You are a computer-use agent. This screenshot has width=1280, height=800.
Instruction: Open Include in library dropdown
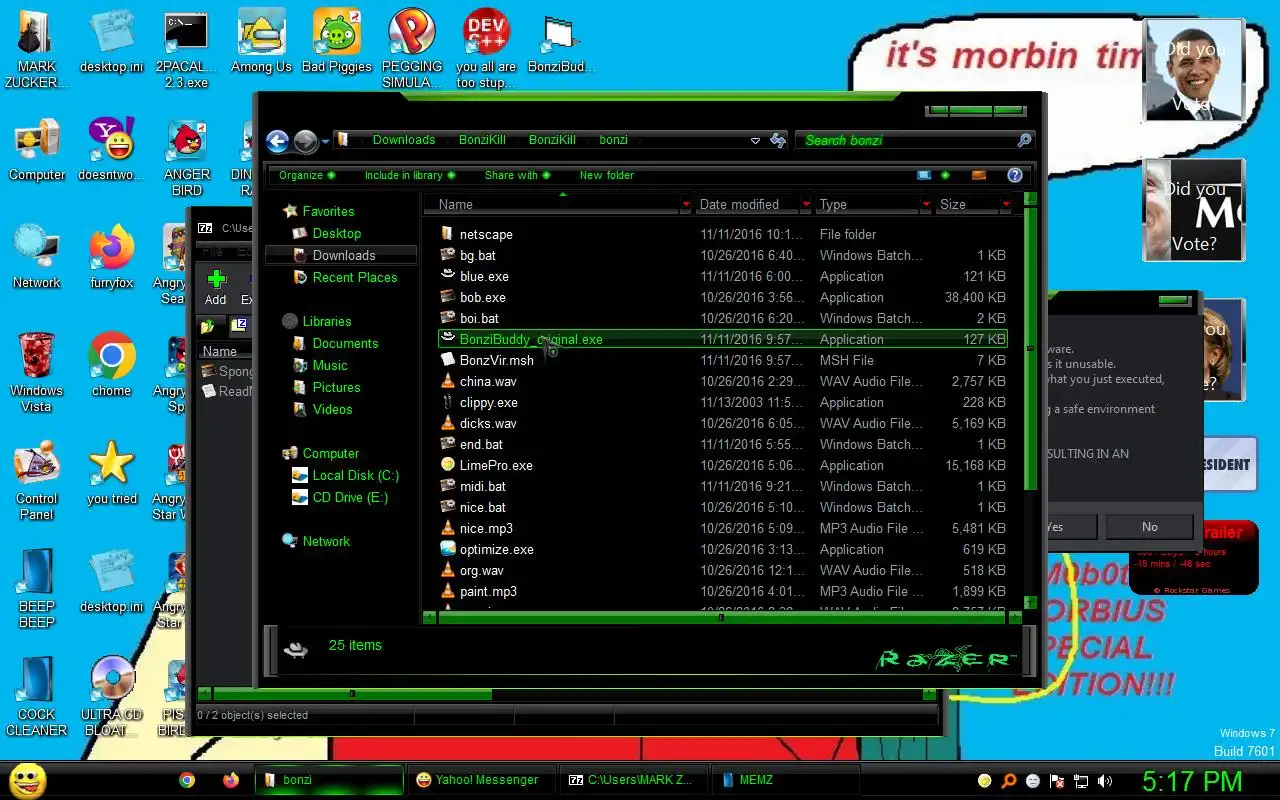tap(409, 175)
